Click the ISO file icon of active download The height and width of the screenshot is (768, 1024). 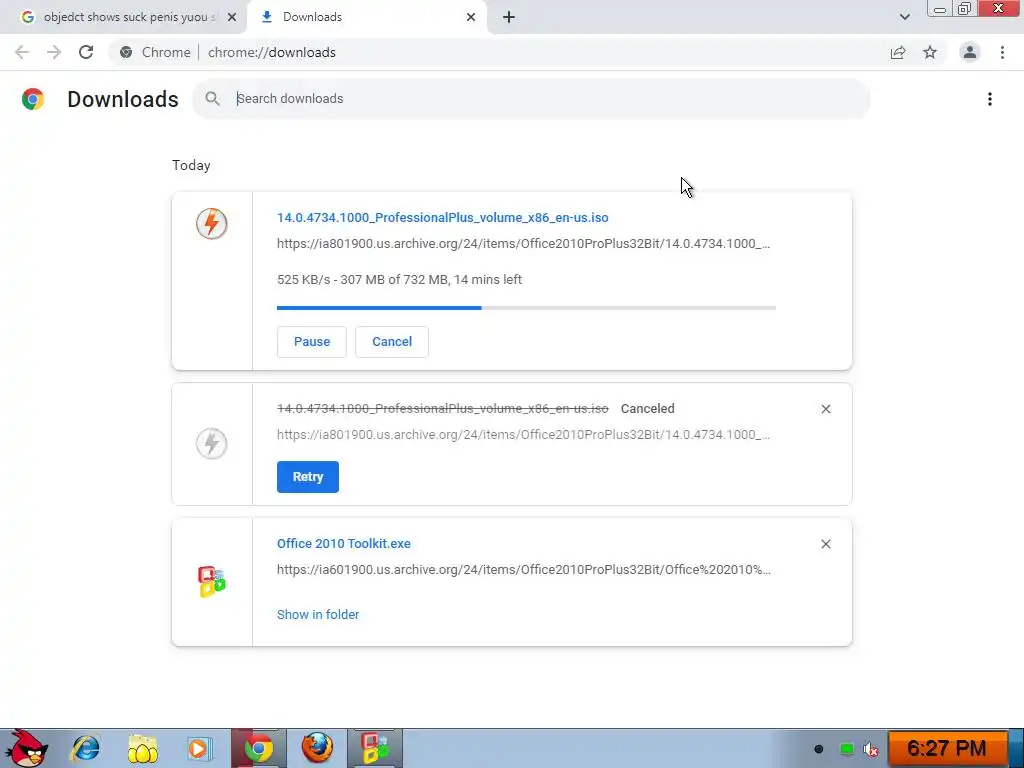tap(212, 223)
